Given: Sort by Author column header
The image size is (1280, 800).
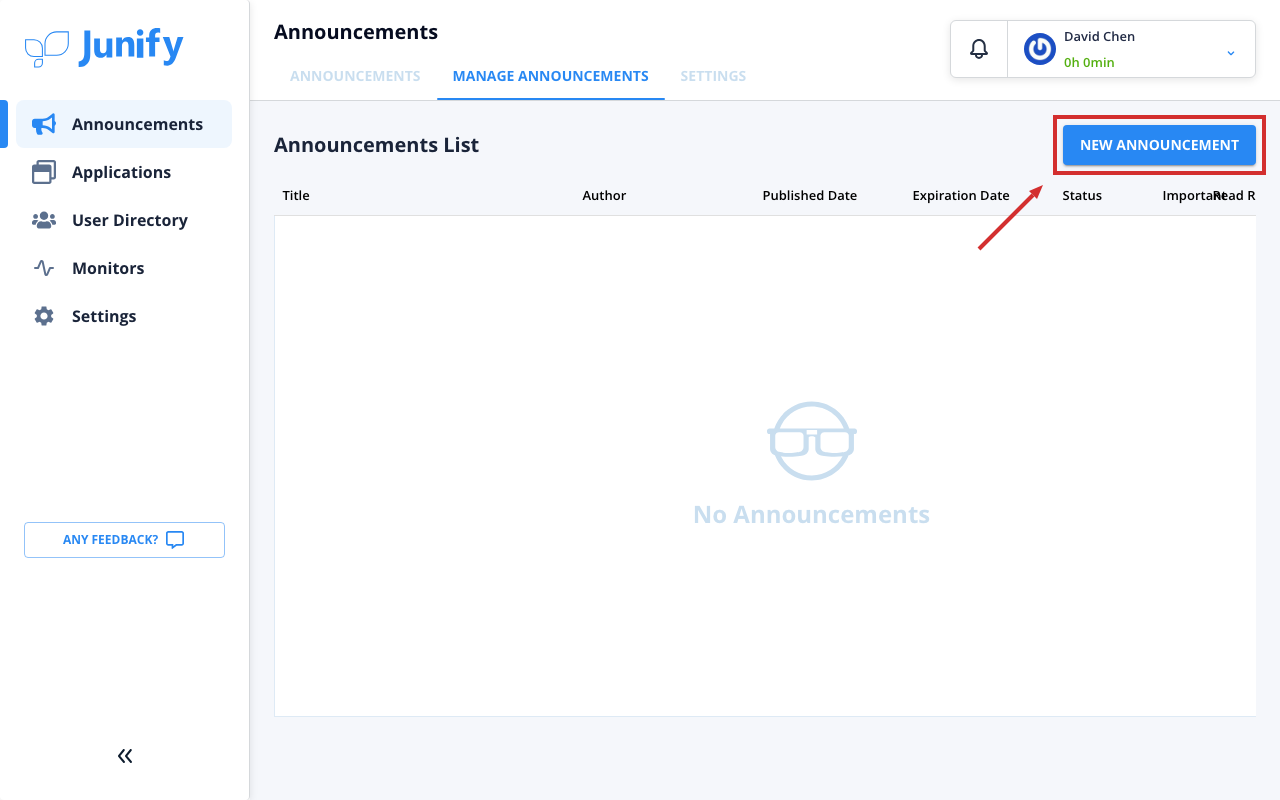Looking at the screenshot, I should click(604, 195).
